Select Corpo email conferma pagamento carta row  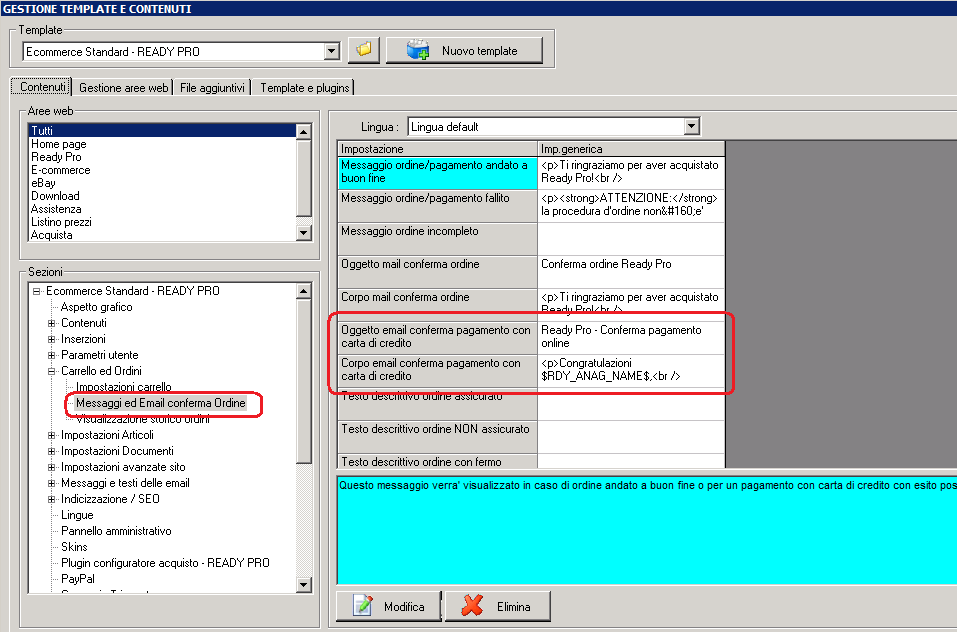[437, 370]
